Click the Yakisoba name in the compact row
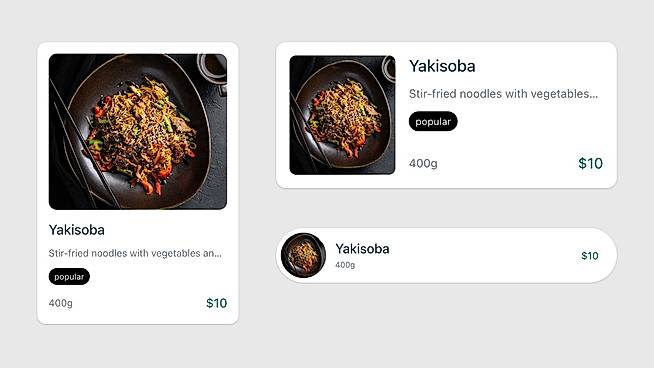 [x=362, y=249]
